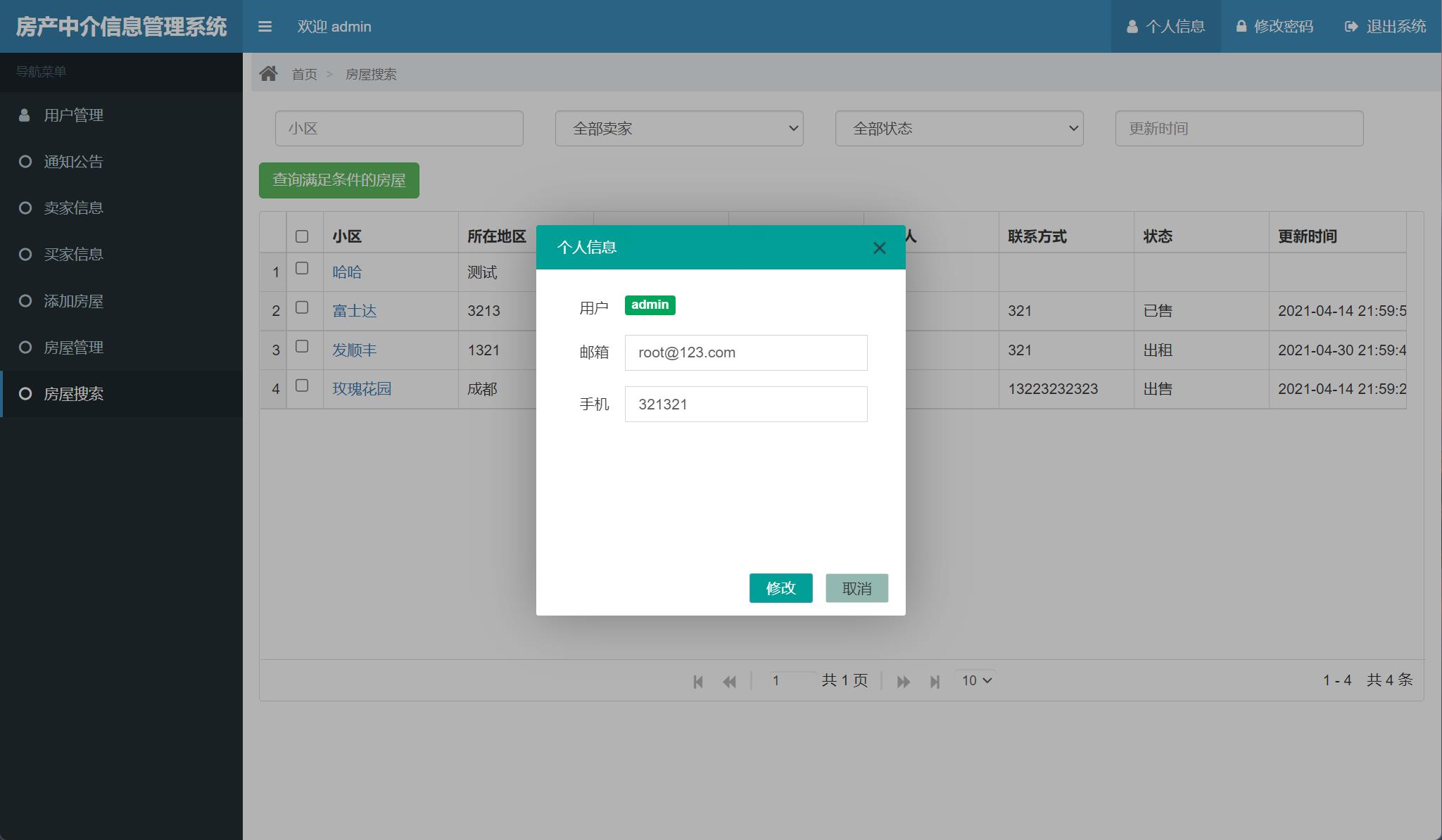The image size is (1442, 840).
Task: Jump to last page pagination icon
Action: coord(935,681)
